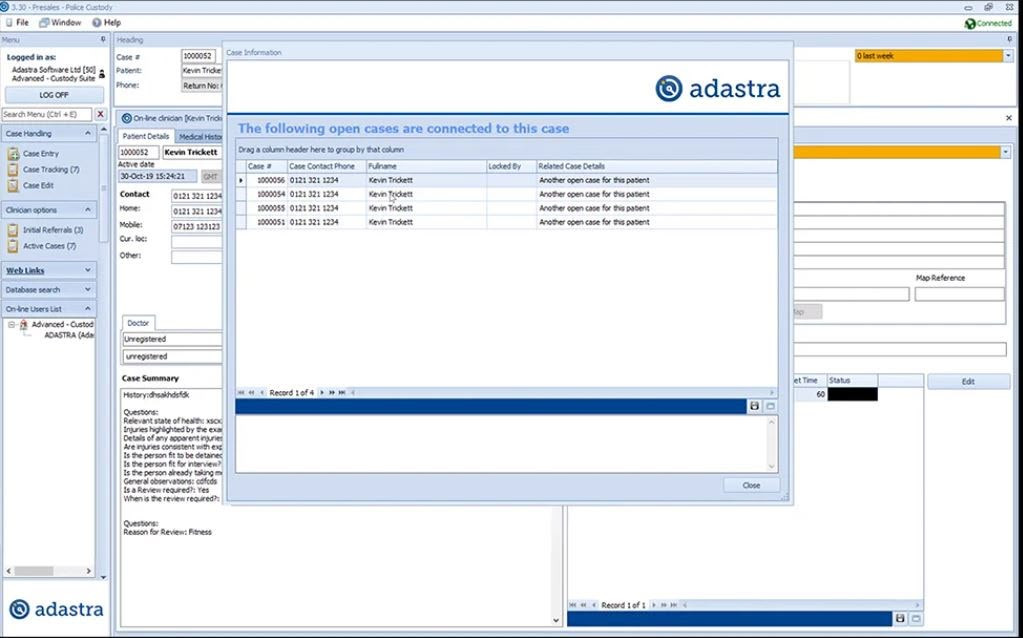
Task: Open the Window menu
Action: click(60, 23)
